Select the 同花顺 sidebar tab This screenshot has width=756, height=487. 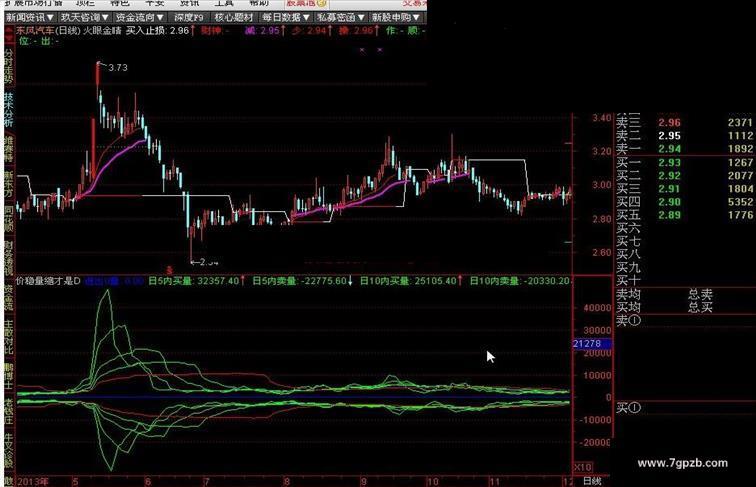[x=9, y=219]
